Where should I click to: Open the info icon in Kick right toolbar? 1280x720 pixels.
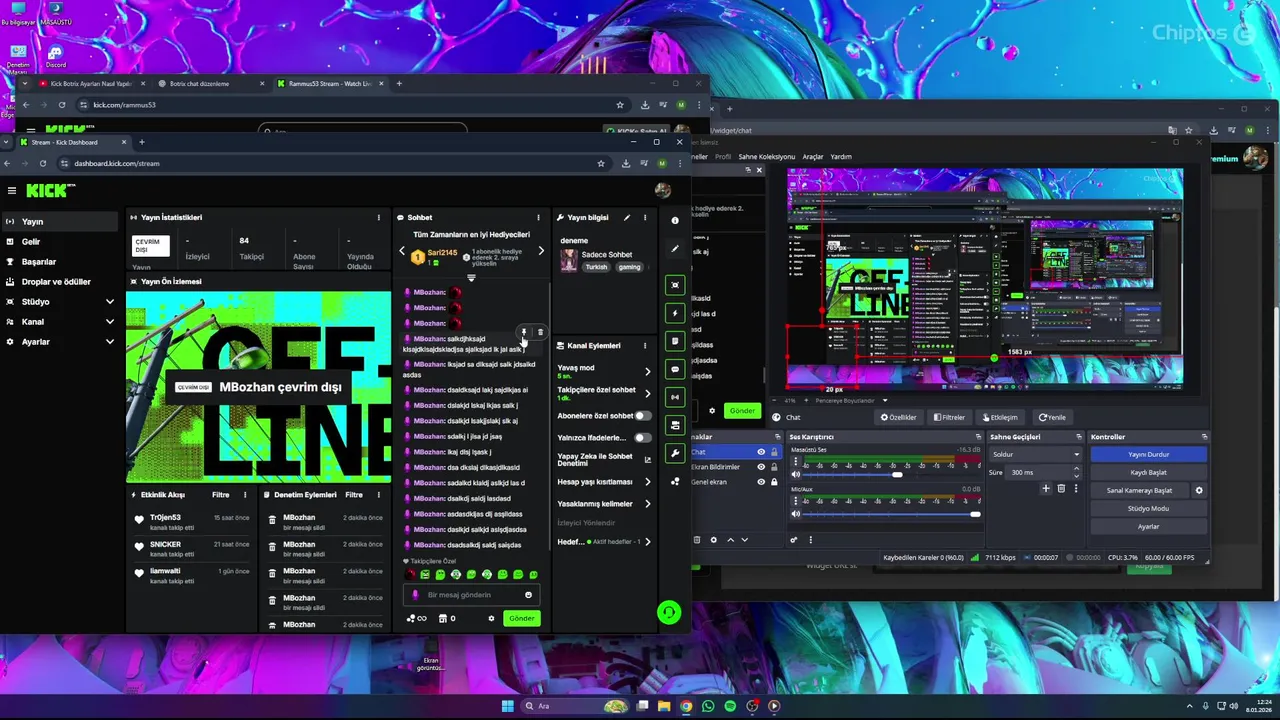click(x=675, y=220)
